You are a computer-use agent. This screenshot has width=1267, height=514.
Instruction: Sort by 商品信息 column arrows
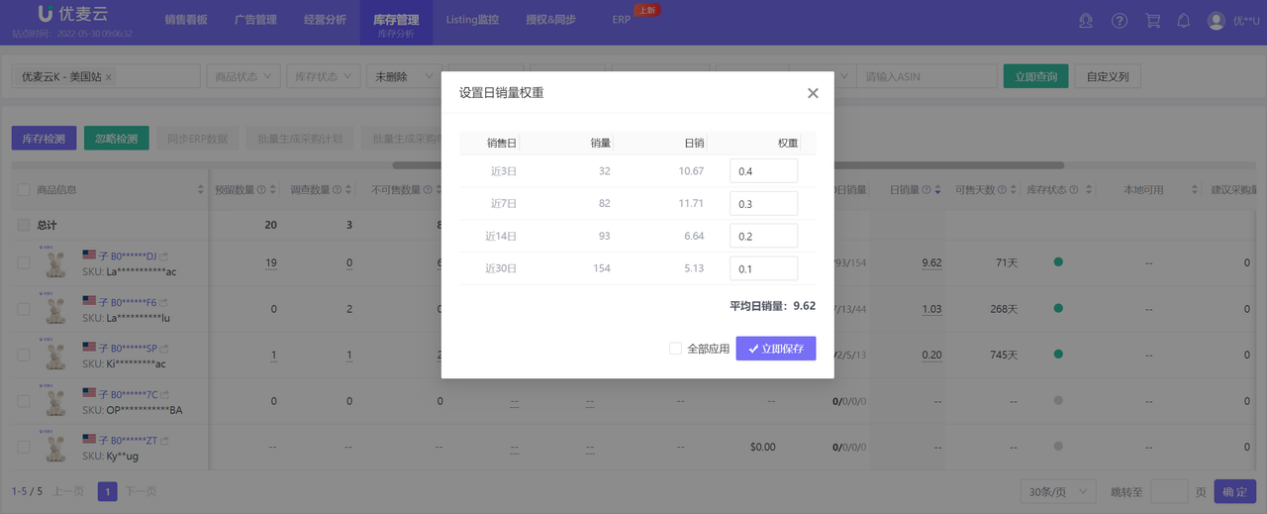[x=201, y=190]
